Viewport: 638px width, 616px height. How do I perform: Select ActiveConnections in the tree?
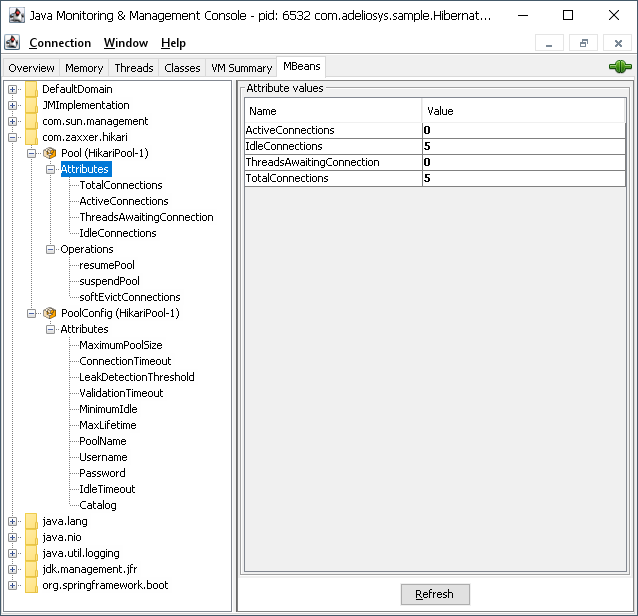(124, 201)
